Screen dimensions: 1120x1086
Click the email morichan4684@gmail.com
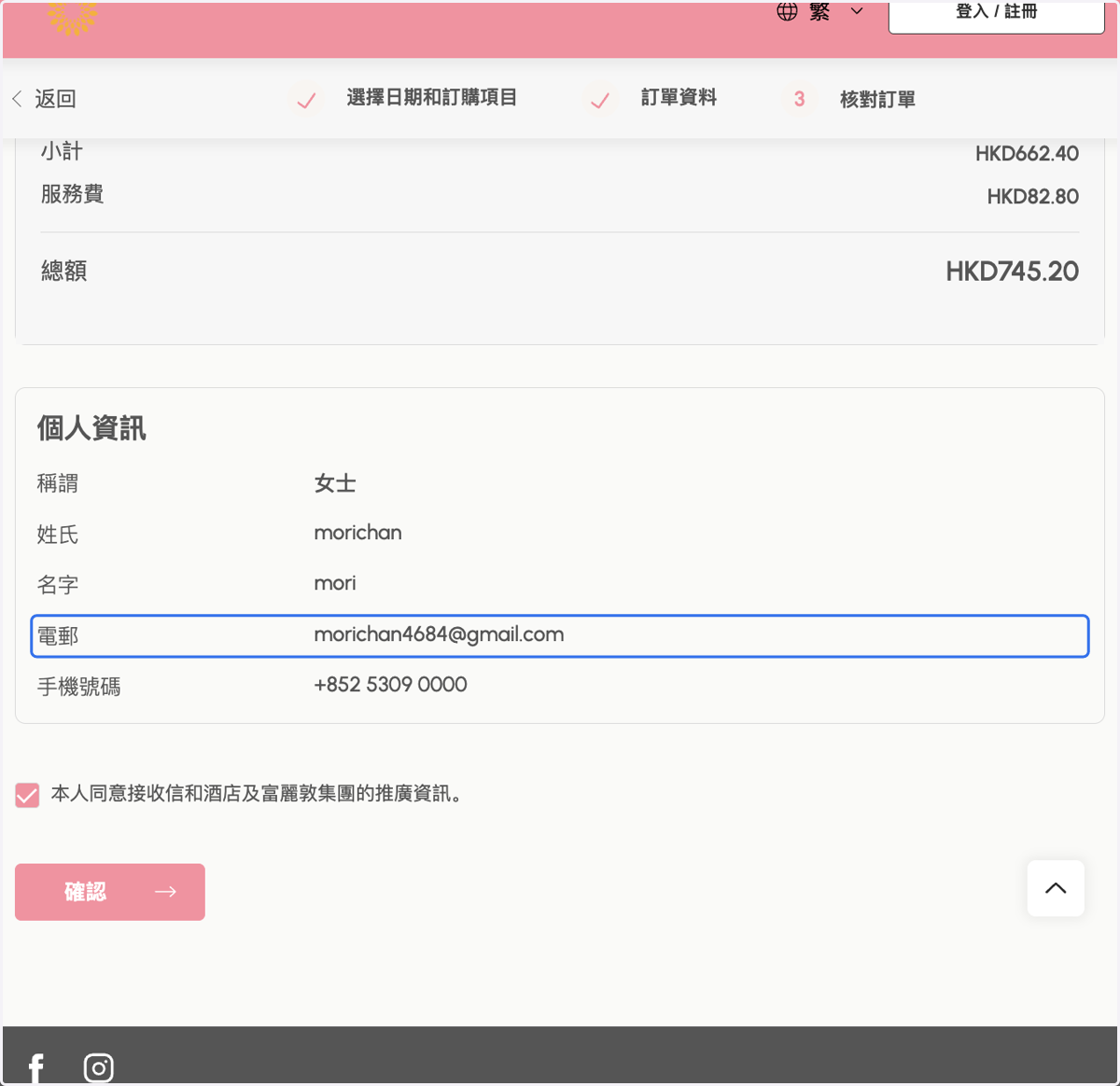(439, 634)
